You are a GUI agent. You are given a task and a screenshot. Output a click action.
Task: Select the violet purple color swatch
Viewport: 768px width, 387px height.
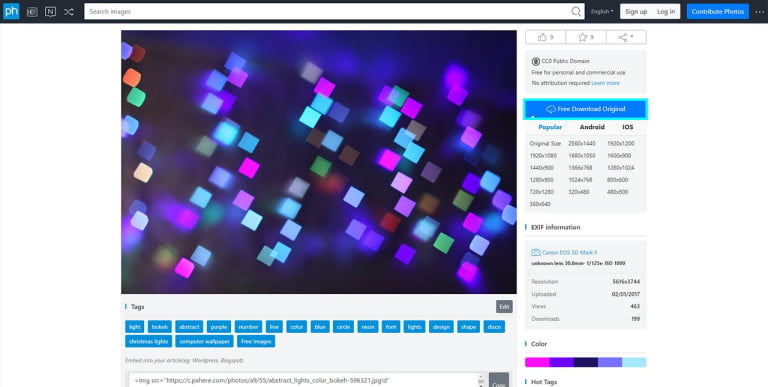coord(561,363)
